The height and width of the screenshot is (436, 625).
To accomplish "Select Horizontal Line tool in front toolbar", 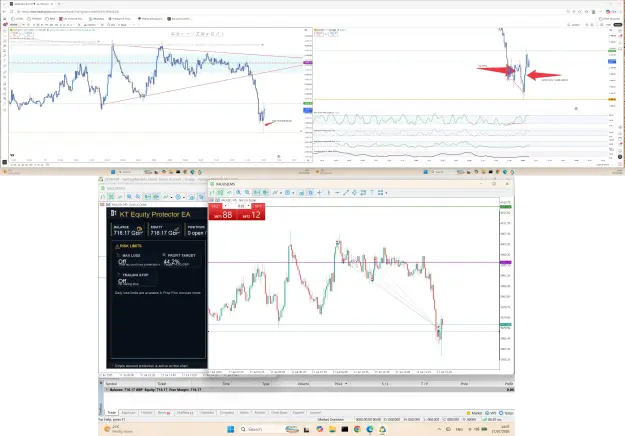I will point(337,192).
